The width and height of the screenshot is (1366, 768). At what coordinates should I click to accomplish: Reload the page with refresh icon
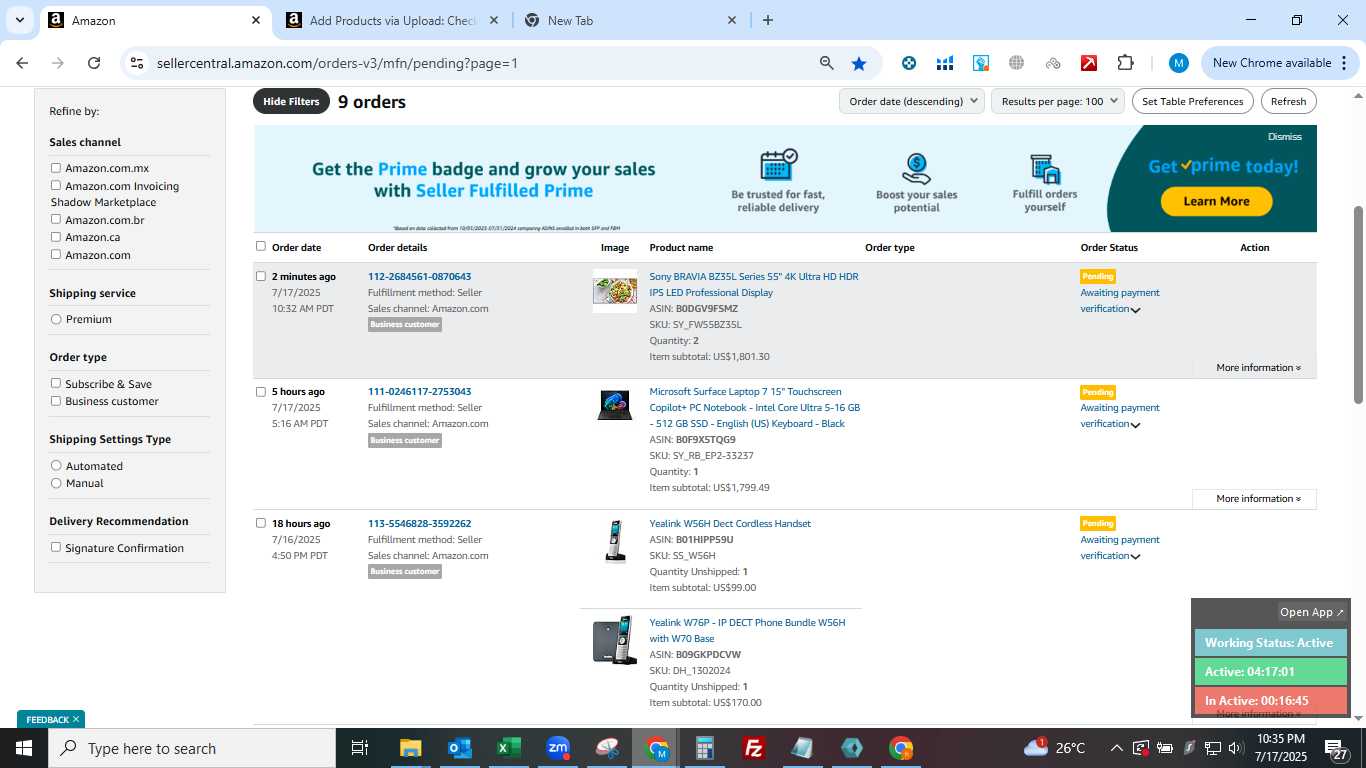(x=94, y=63)
